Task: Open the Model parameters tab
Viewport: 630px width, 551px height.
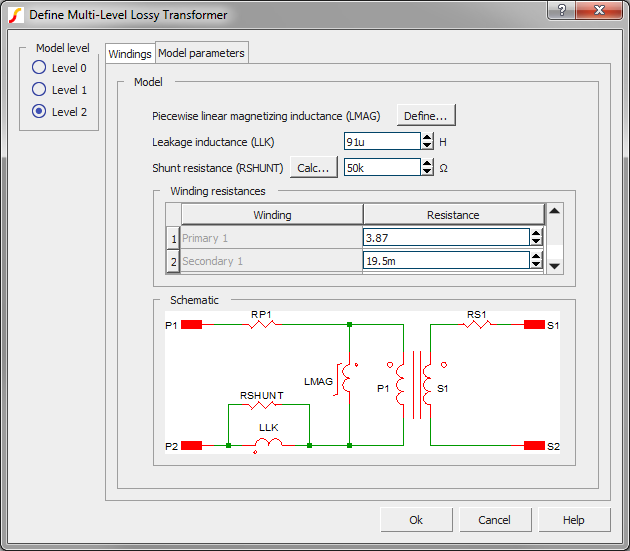Action: pos(201,53)
